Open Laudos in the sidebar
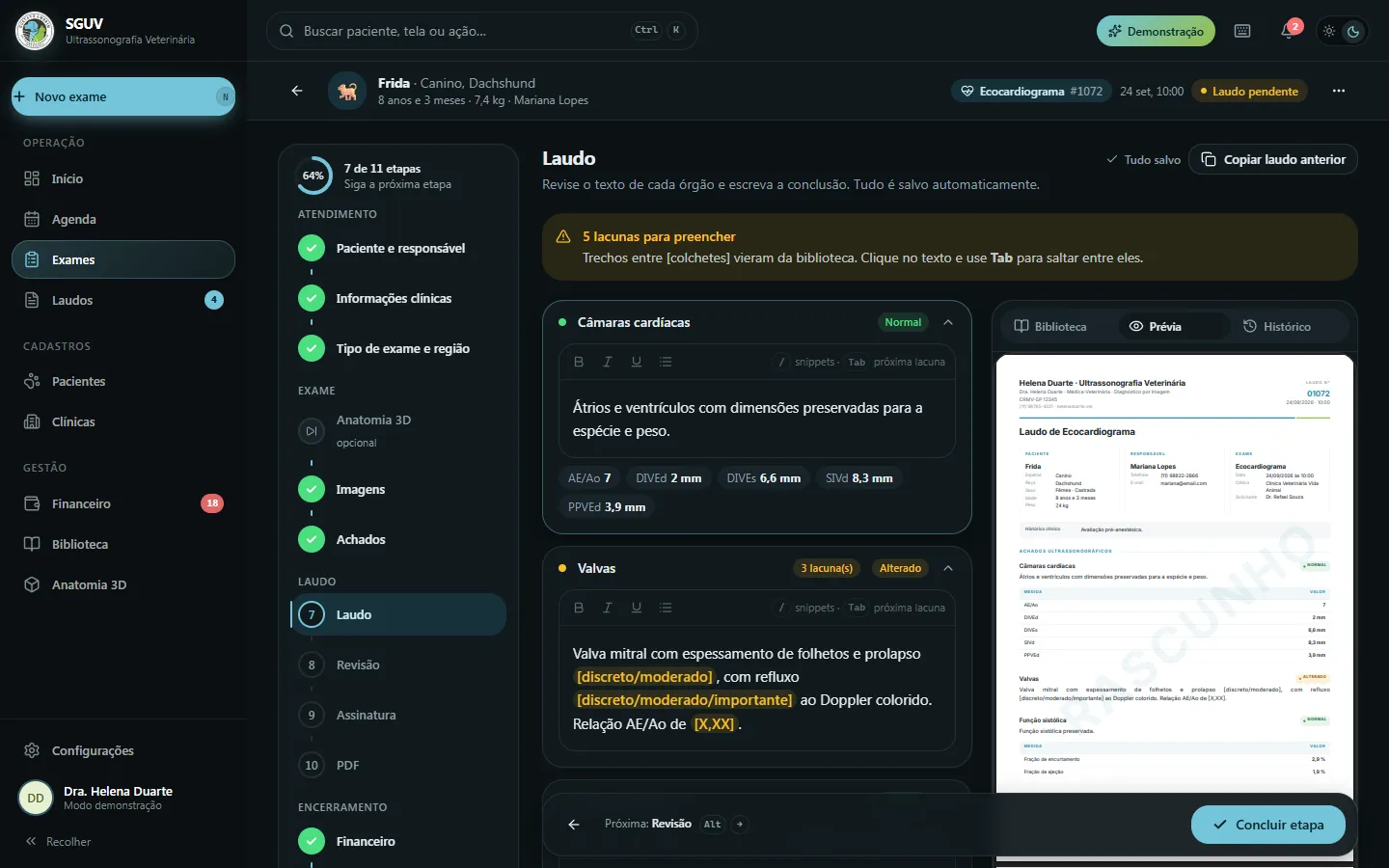Screen dimensions: 1389x868 tap(123, 300)
